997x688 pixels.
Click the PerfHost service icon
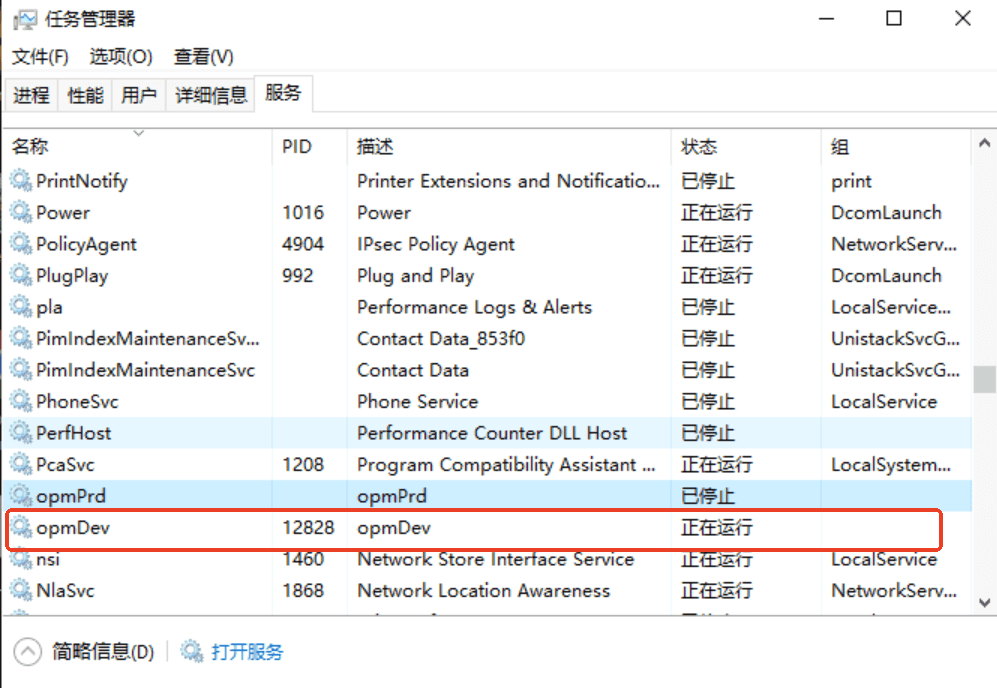[21, 432]
